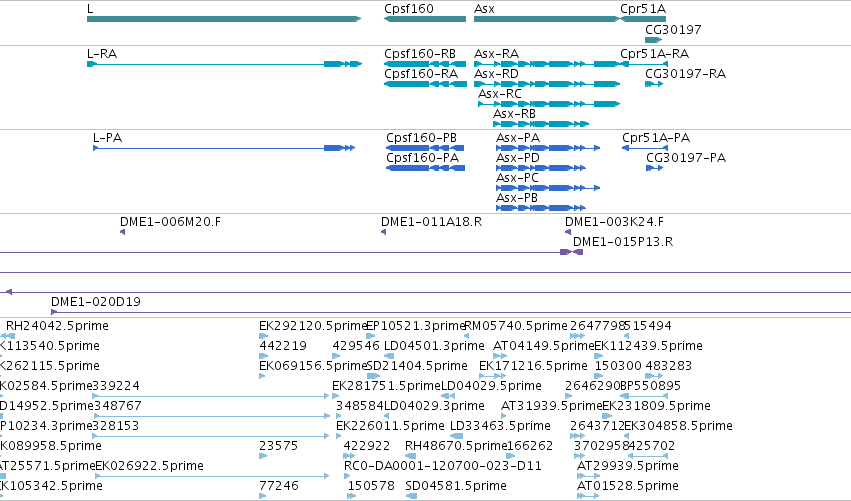The width and height of the screenshot is (851, 501).
Task: Click the Cpsf160 gene bar
Action: [425, 19]
